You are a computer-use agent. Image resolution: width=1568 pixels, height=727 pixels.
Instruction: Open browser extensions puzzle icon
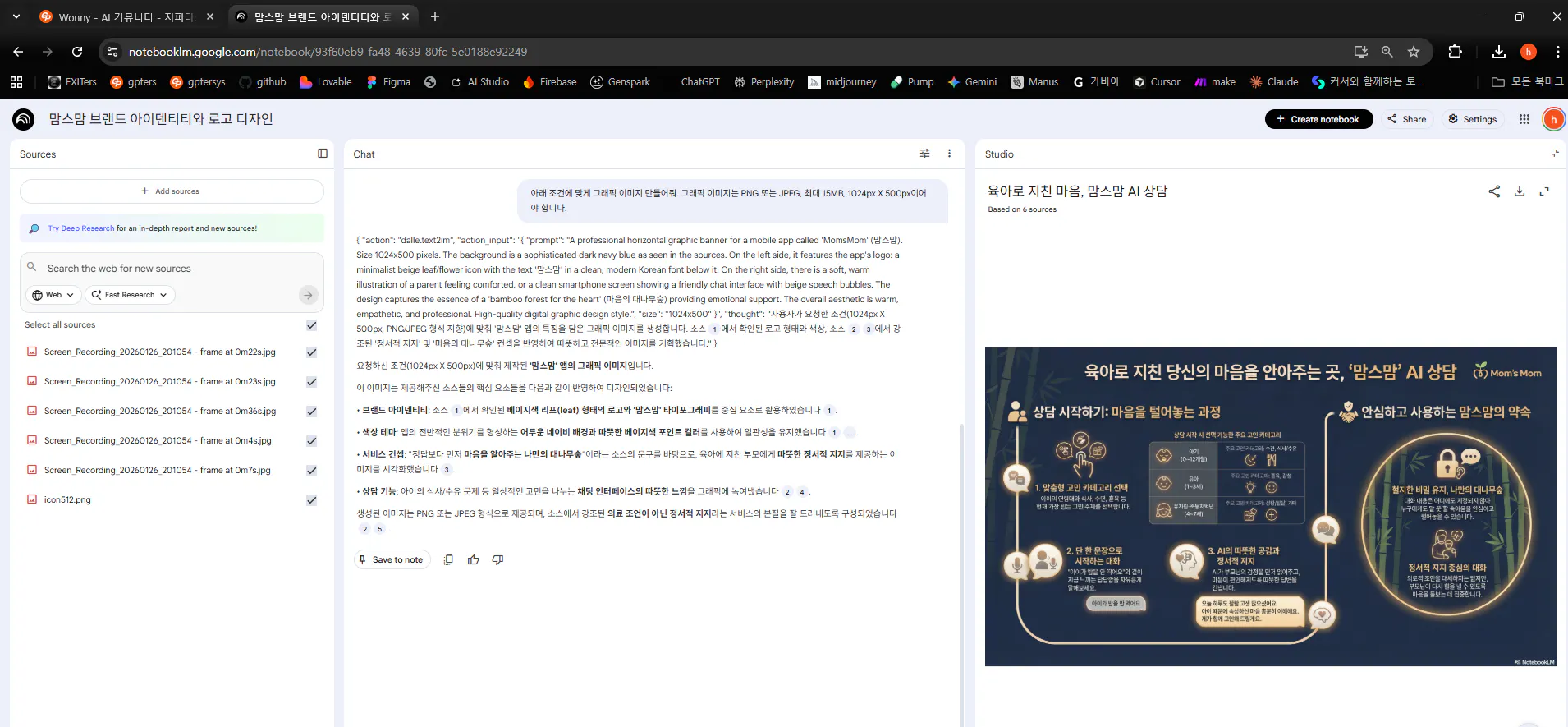1455,52
